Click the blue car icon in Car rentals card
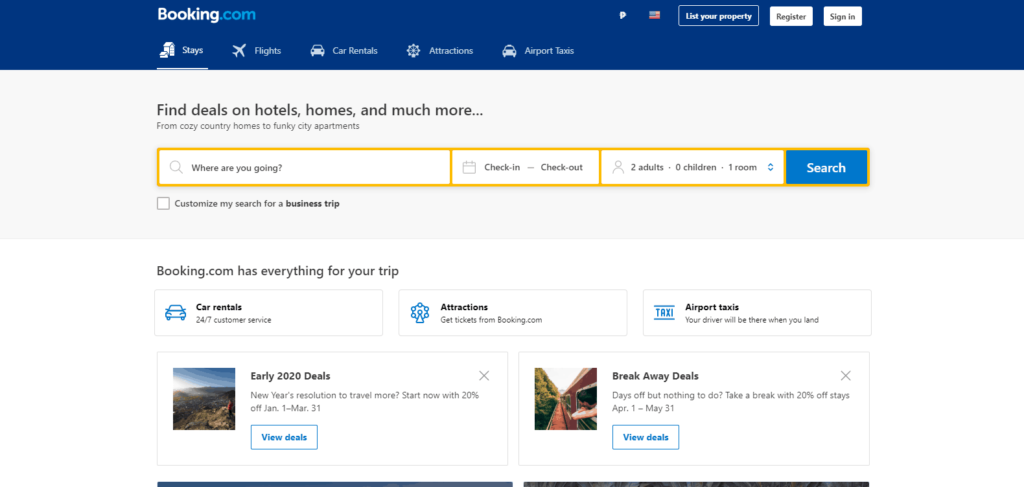Screen dimensions: 1024x487 (x=175, y=312)
